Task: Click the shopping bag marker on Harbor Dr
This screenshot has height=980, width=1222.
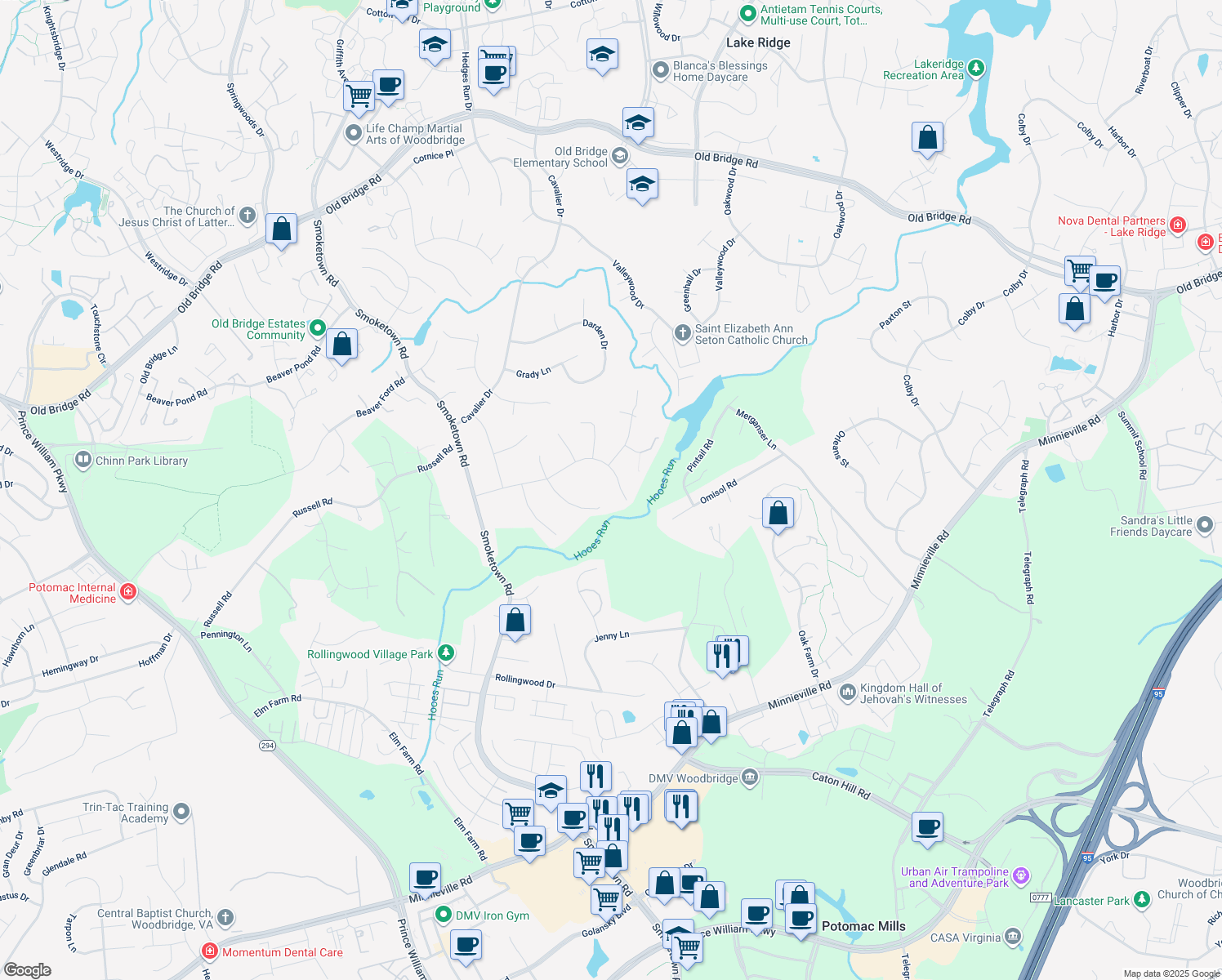Action: pos(1075,310)
